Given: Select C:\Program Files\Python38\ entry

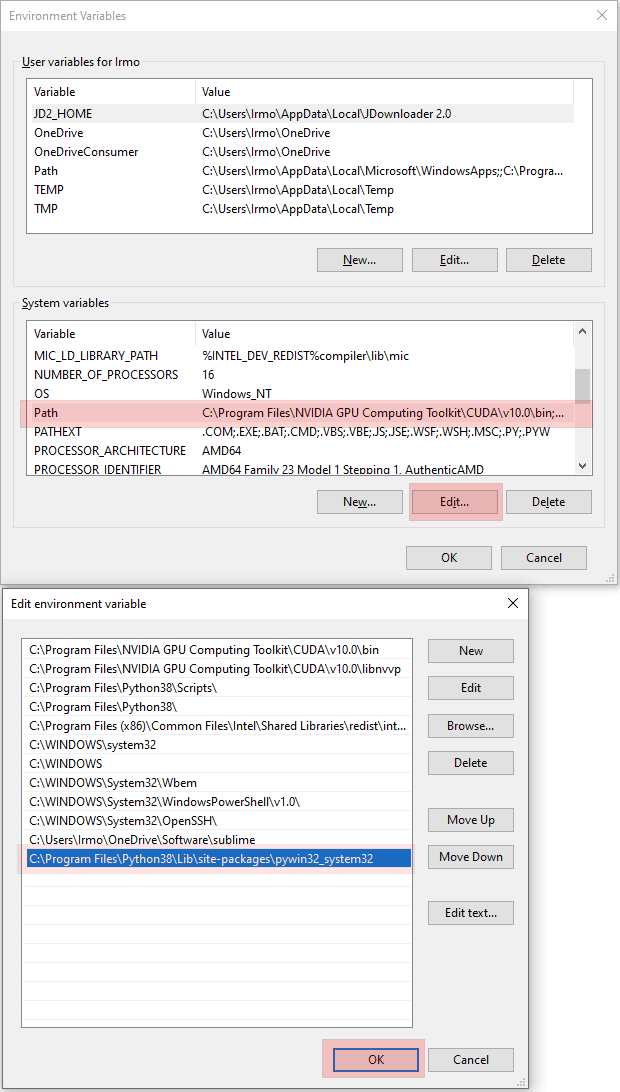Looking at the screenshot, I should 217,706.
